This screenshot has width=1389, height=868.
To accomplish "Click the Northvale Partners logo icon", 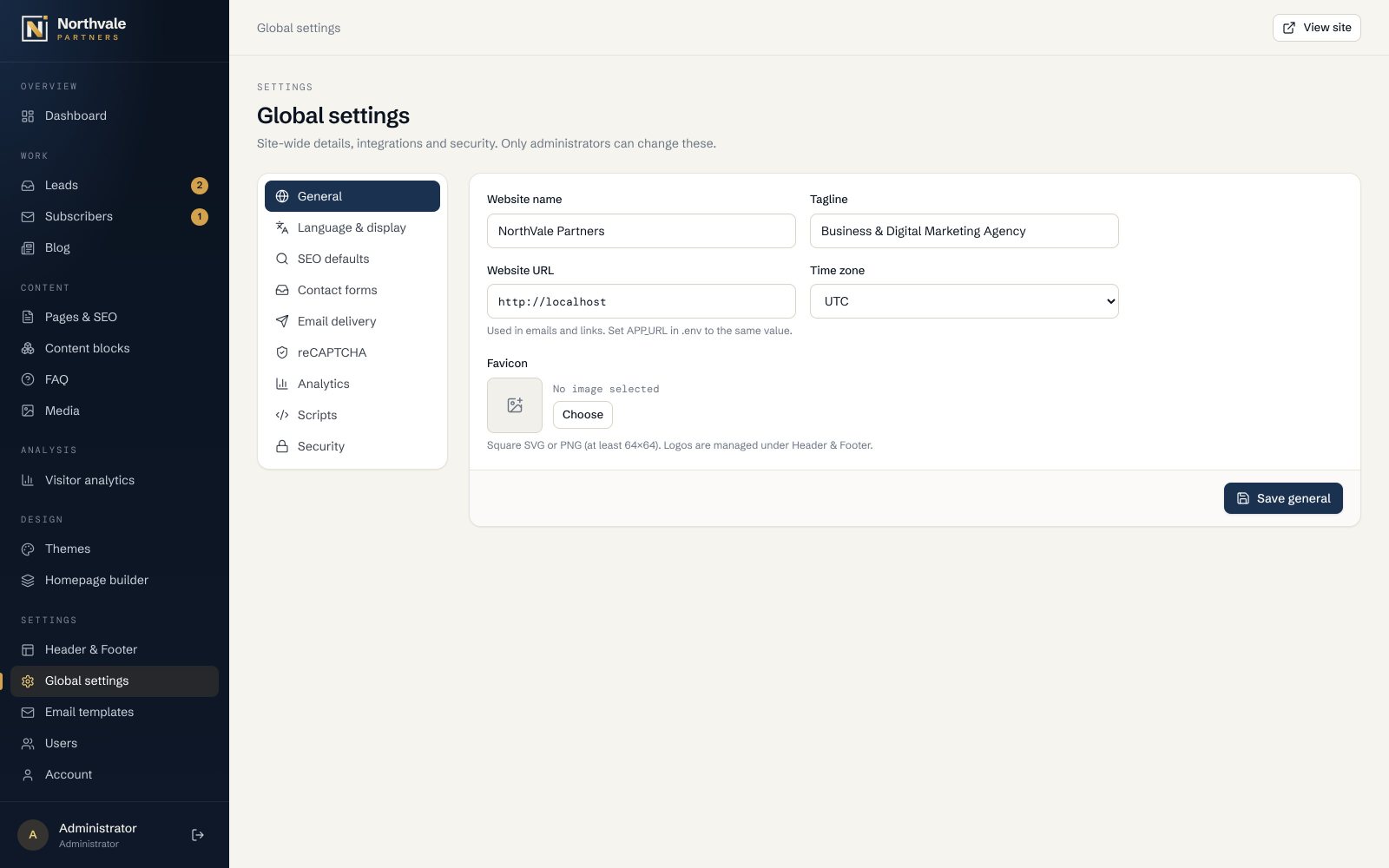I will coord(35,29).
